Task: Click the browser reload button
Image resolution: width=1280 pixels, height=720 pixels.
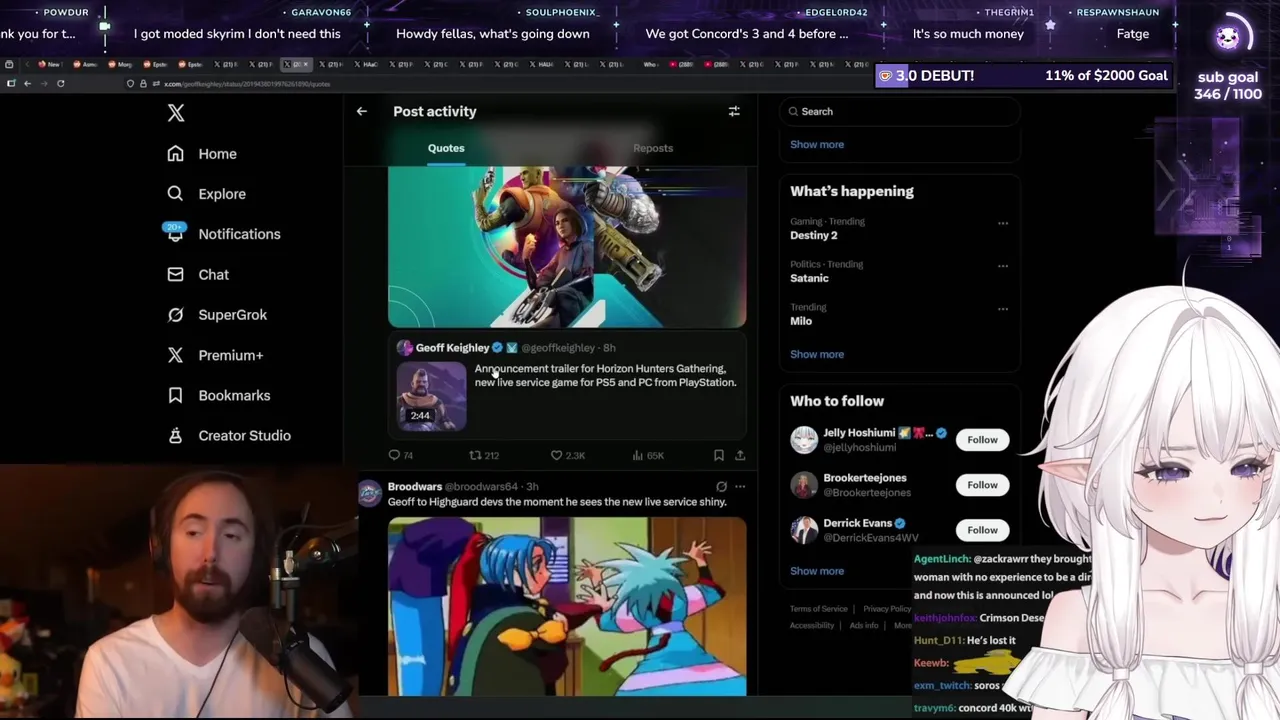Action: 61,84
